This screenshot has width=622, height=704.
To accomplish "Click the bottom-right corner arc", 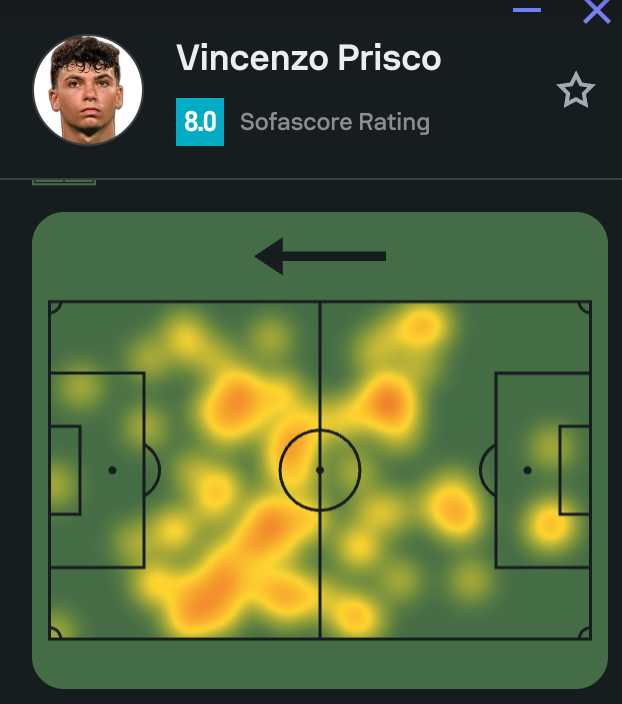I will 585,633.
